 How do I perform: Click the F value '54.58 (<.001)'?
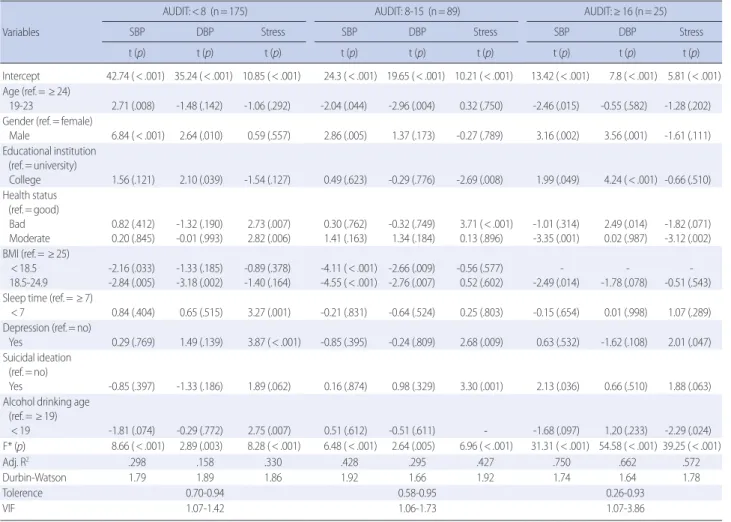click(628, 446)
